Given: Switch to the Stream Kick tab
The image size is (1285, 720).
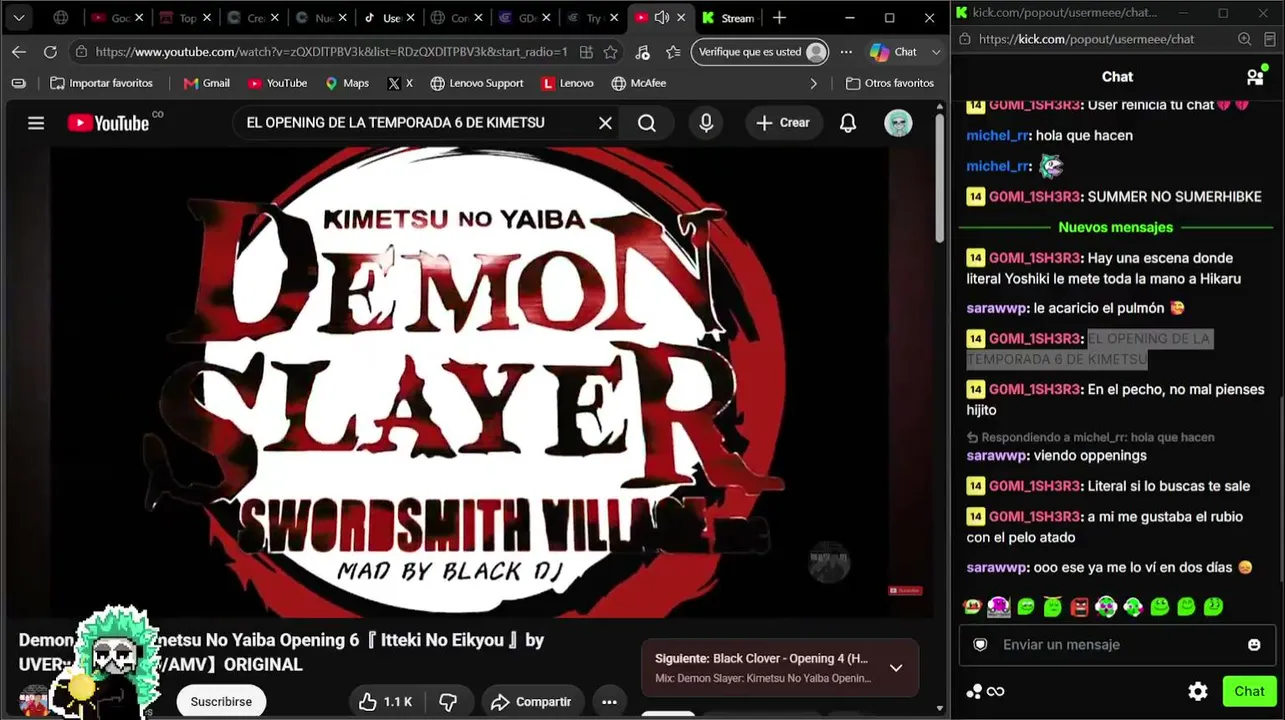Looking at the screenshot, I should point(728,18).
